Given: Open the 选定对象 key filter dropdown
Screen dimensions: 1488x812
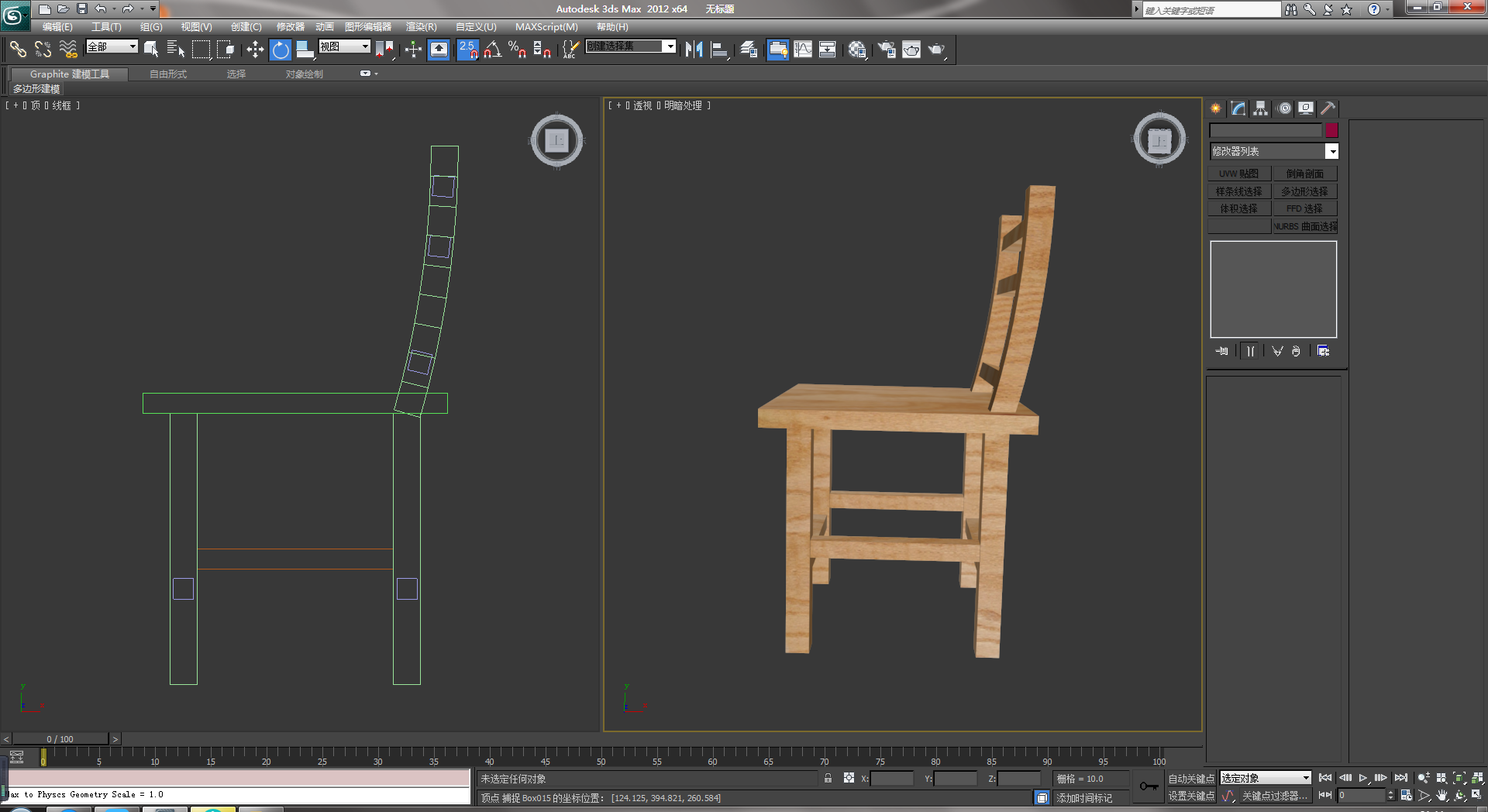Looking at the screenshot, I should point(1266,778).
